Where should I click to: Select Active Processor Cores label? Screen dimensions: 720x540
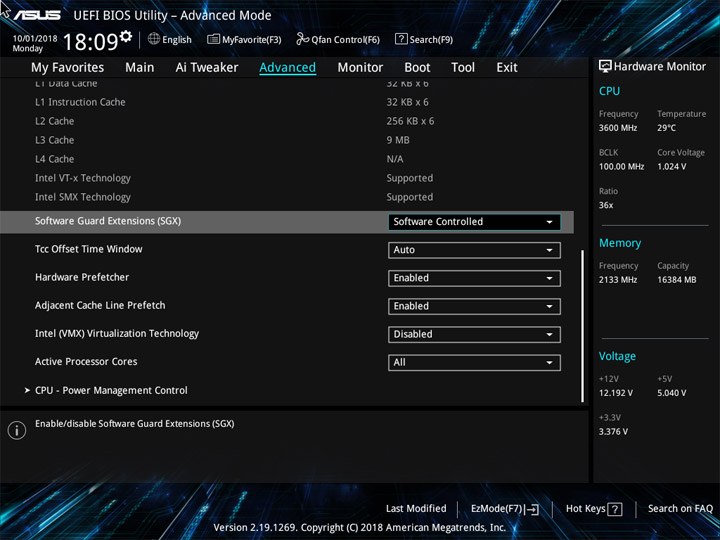(x=86, y=362)
